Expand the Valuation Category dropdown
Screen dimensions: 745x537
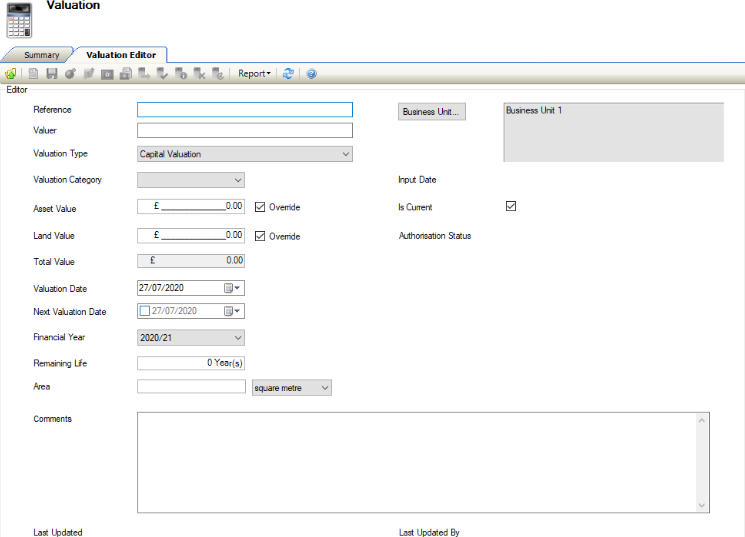click(x=237, y=181)
